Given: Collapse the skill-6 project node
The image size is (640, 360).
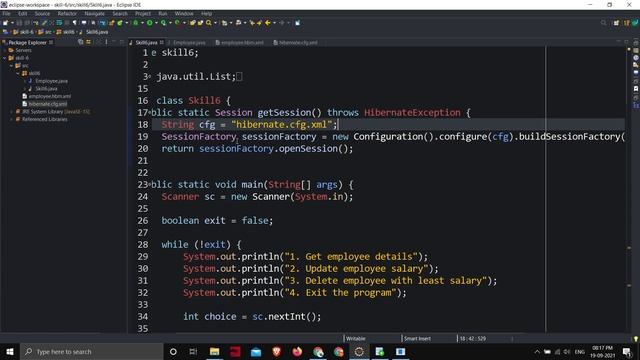Looking at the screenshot, I should [x=5, y=58].
